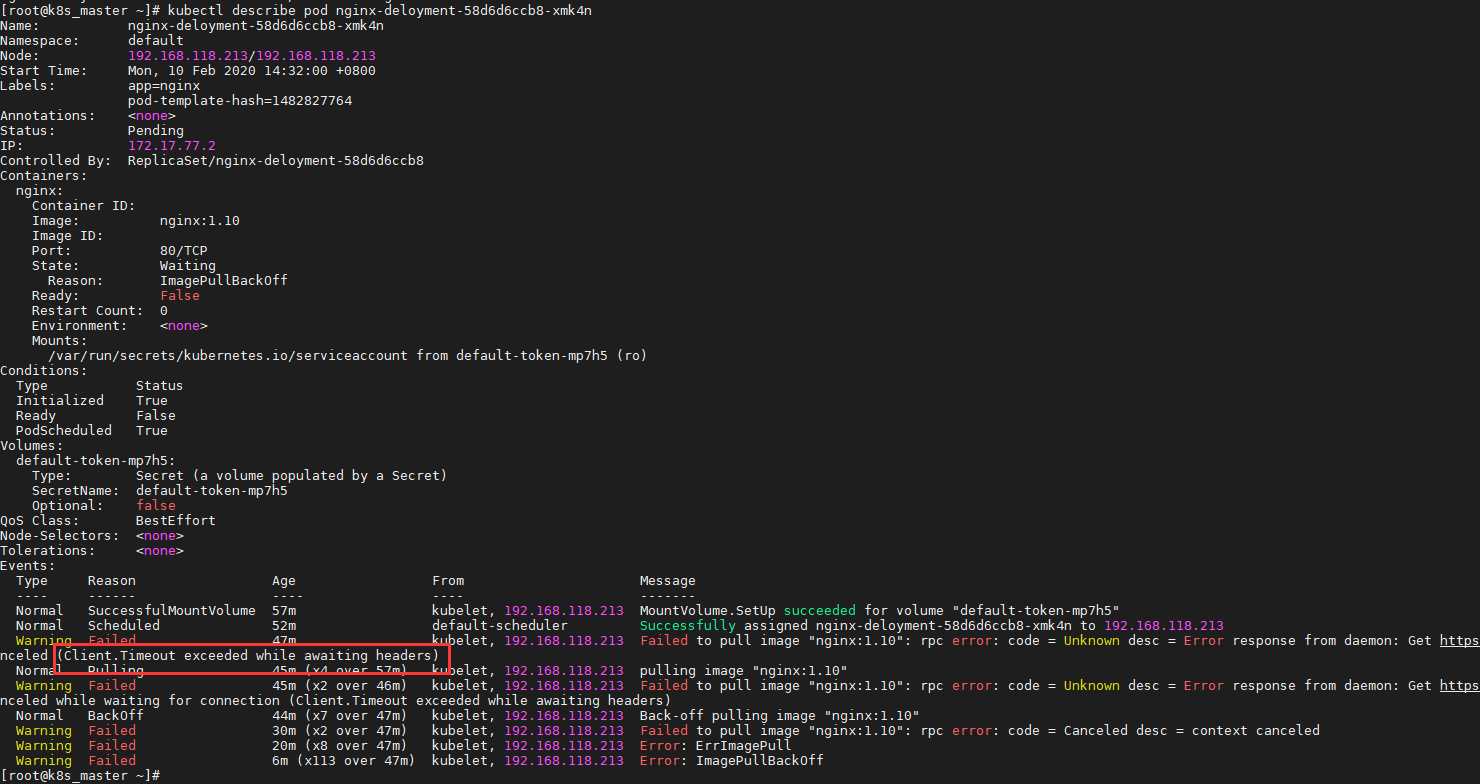Click 'ImagePullBackOff' in the final event message
The height and width of the screenshot is (784, 1480).
(x=760, y=760)
